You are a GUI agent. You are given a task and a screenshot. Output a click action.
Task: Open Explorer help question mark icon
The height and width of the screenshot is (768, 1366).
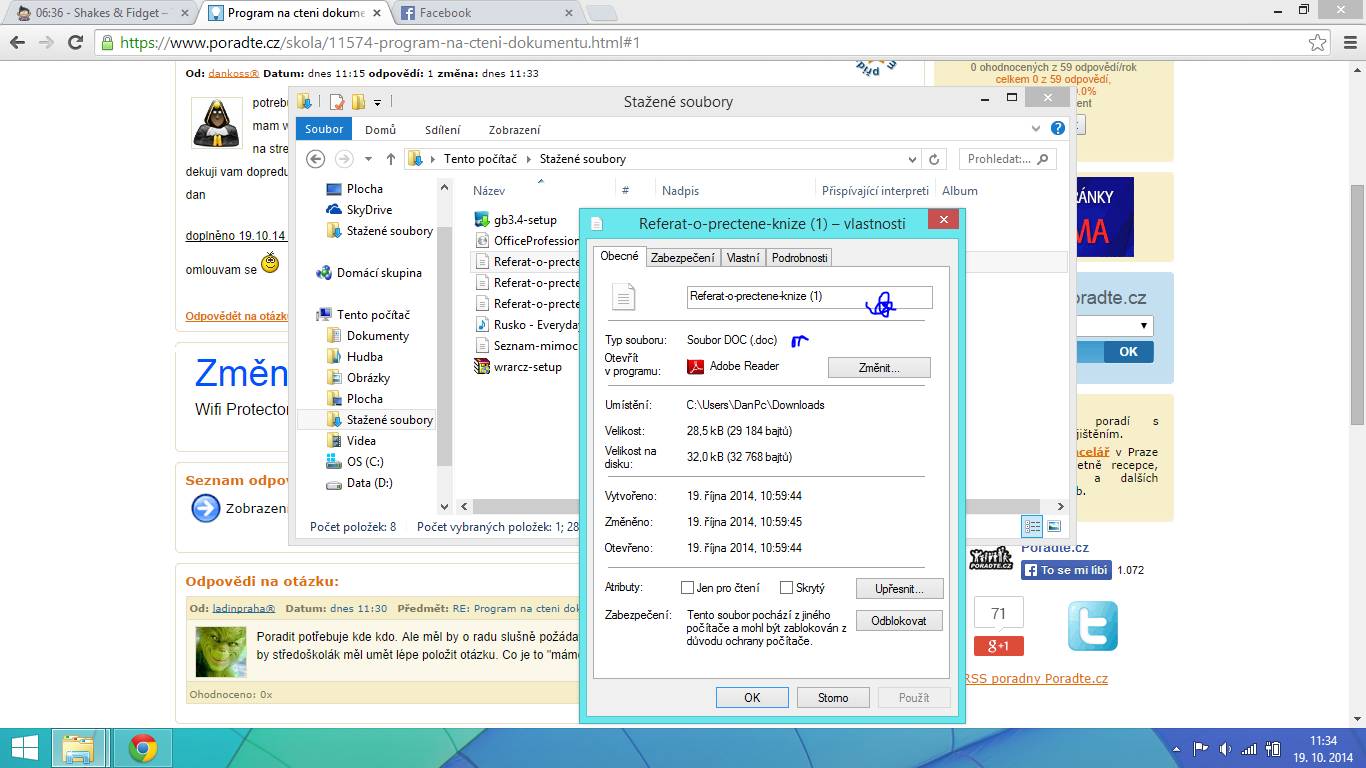point(1058,129)
